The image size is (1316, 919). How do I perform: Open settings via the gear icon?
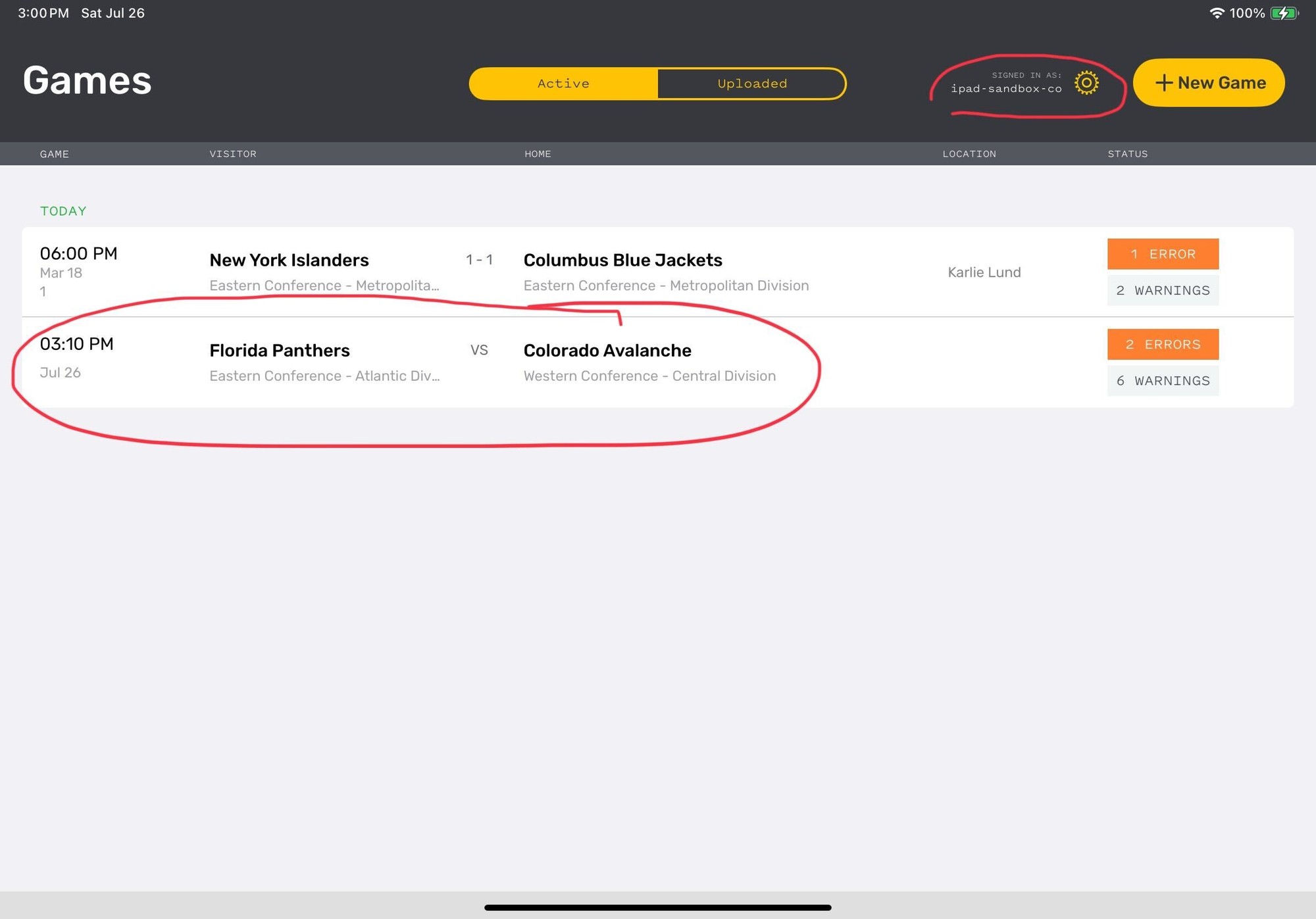tap(1086, 83)
